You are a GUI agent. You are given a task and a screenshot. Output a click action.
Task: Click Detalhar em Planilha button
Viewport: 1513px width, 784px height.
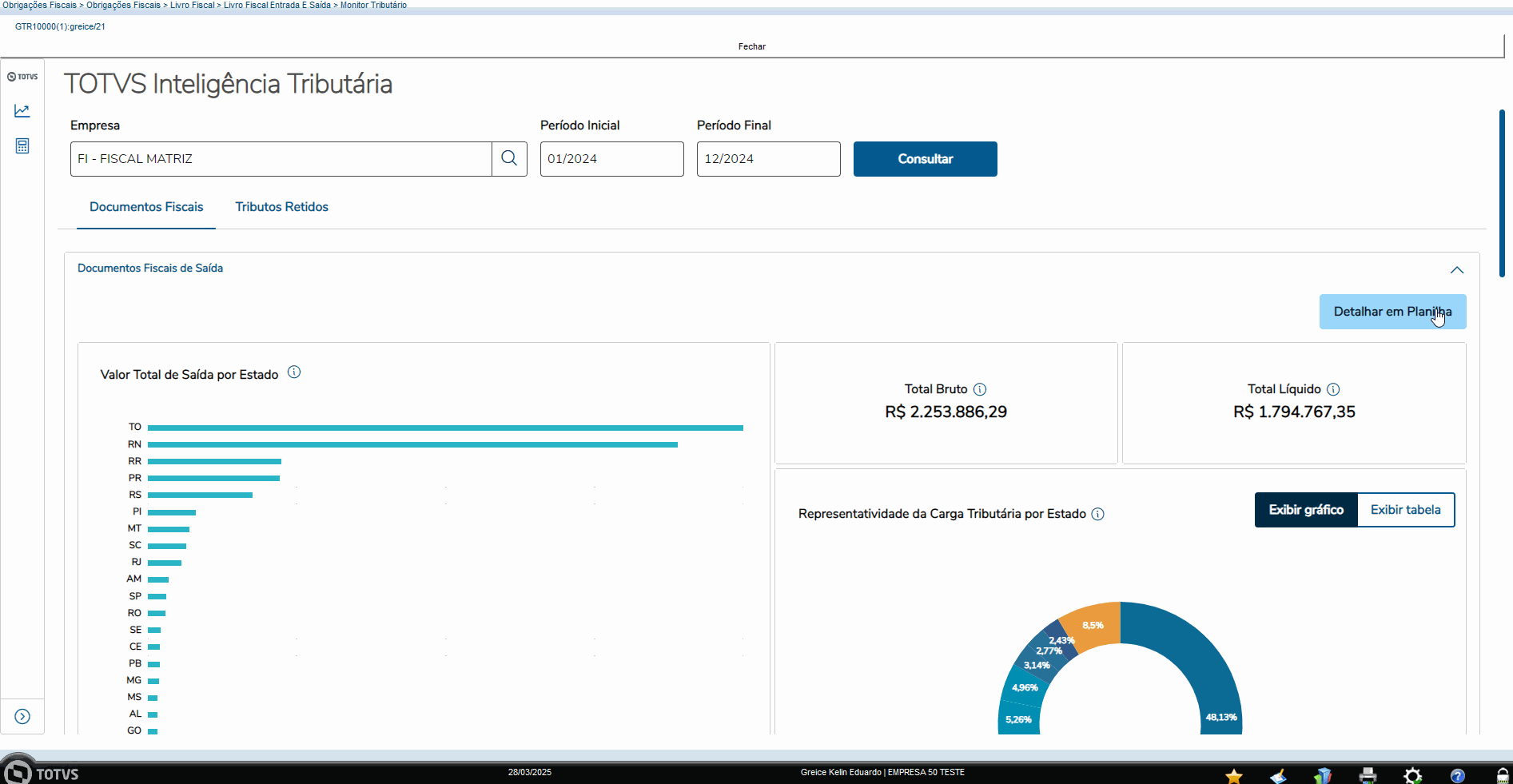[x=1392, y=312]
